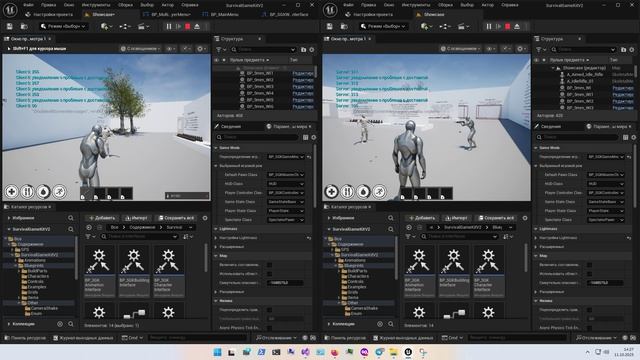
Task: Stop play session in the Client editor window
Action: [188, 26]
